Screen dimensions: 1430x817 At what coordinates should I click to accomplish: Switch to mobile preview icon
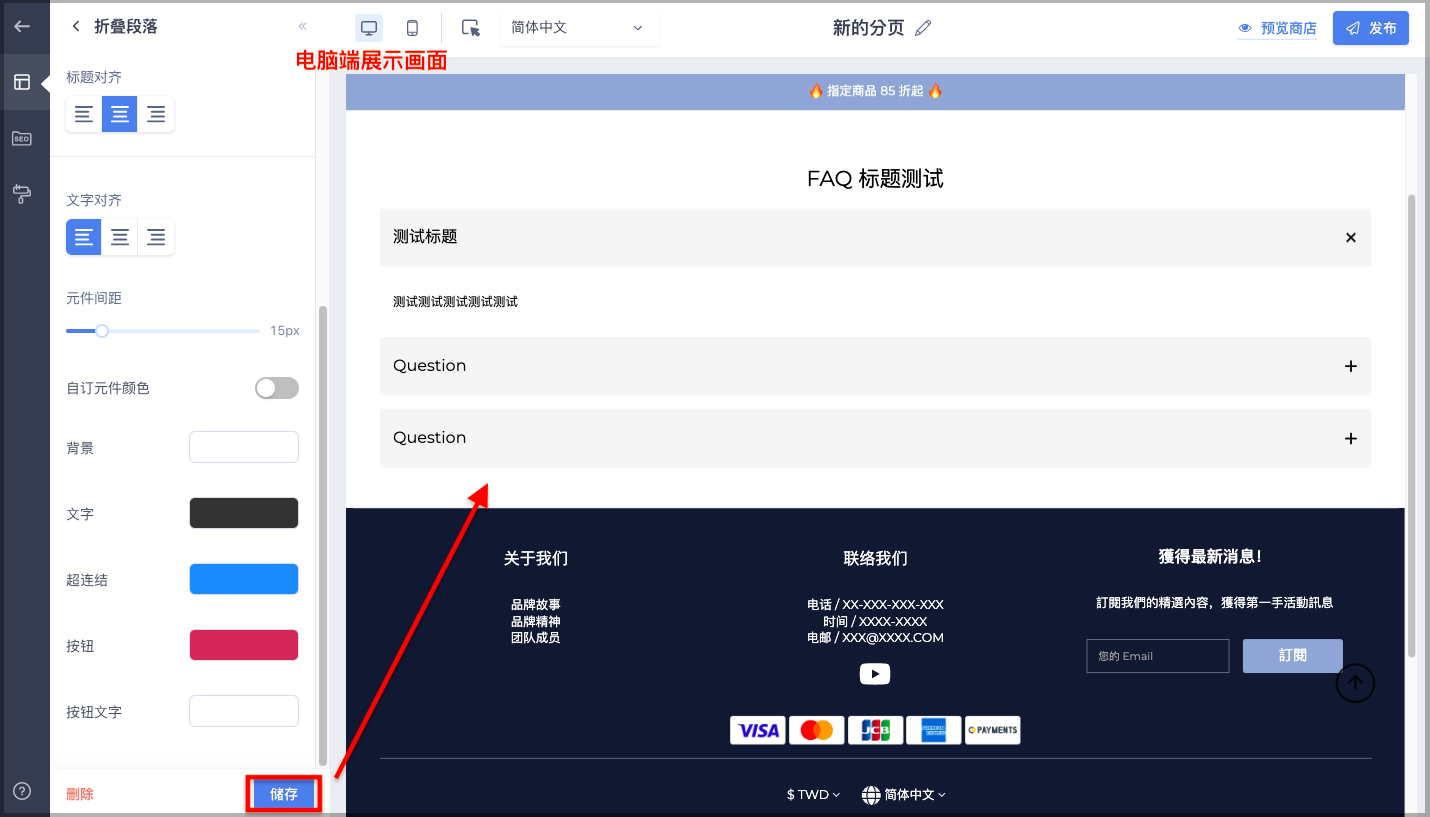(412, 28)
